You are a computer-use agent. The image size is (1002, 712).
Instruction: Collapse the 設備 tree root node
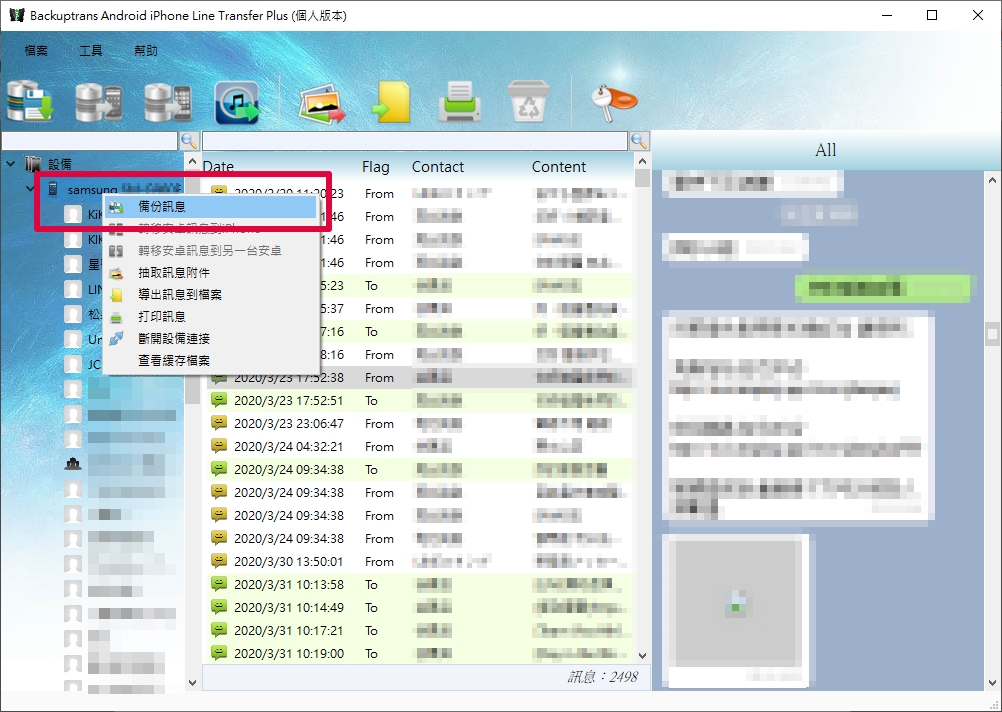click(11, 164)
